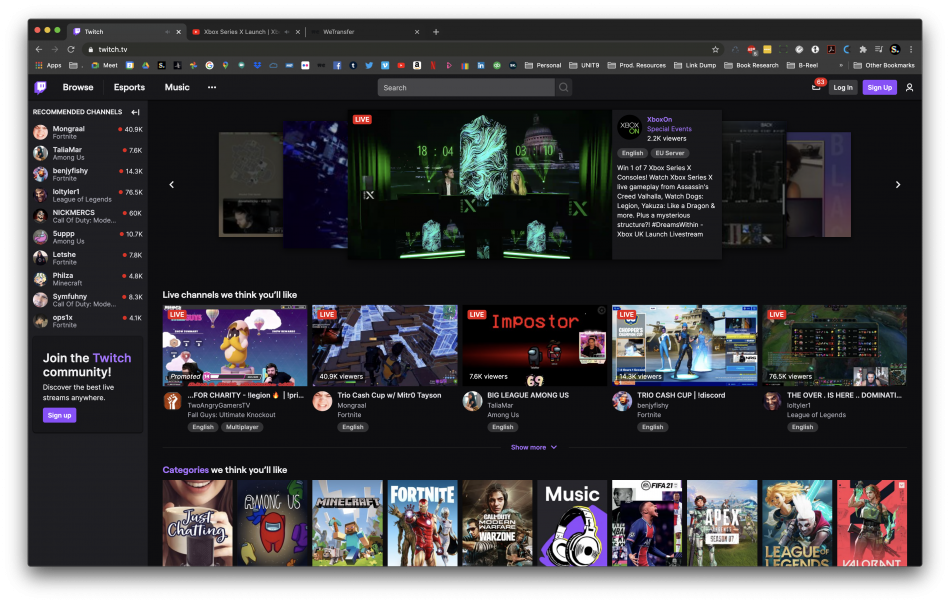Open the more navigation options ellipsis
Viewport: 950px width, 603px height.
tap(211, 87)
